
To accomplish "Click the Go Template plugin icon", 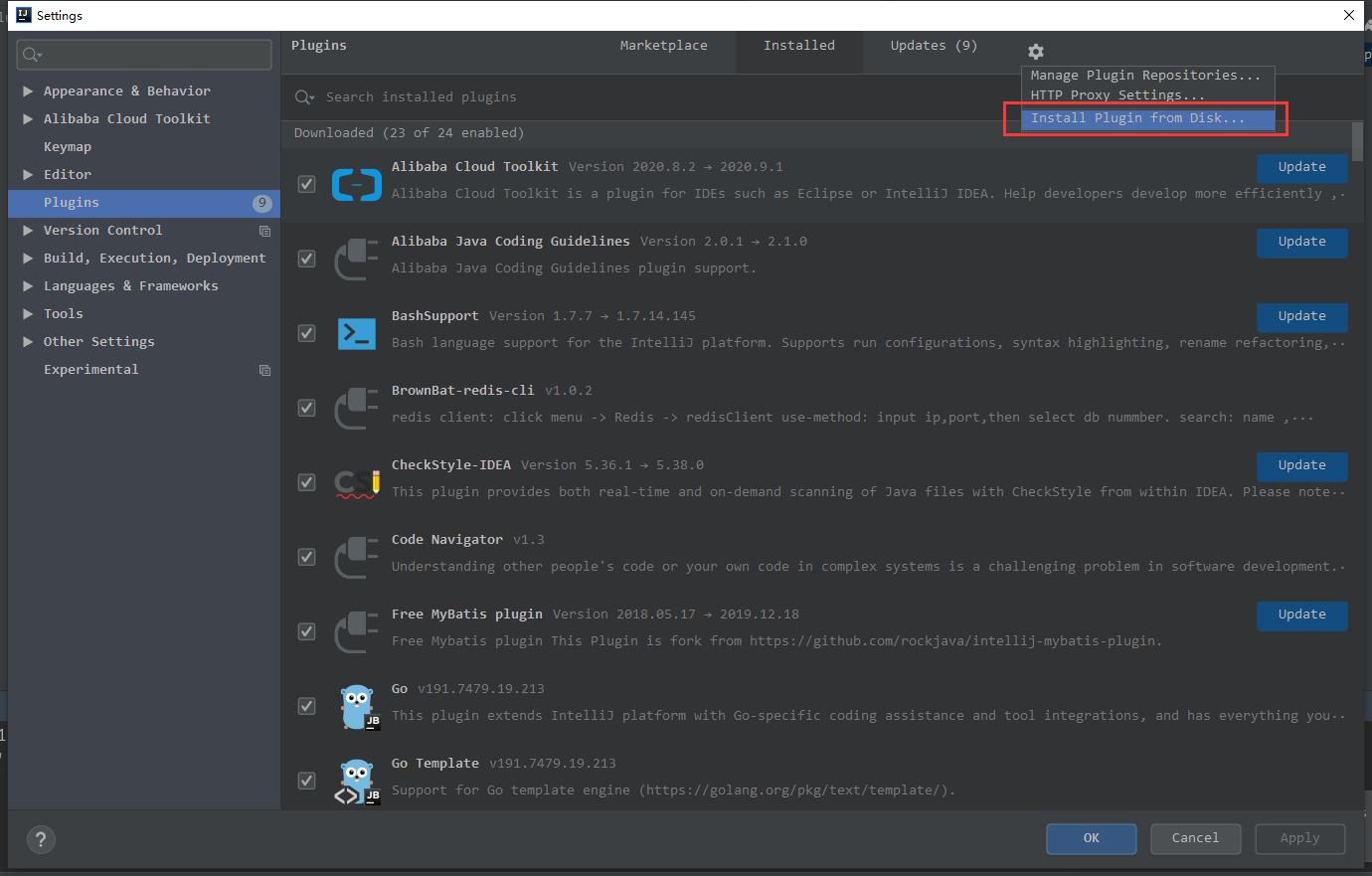I will tap(356, 781).
